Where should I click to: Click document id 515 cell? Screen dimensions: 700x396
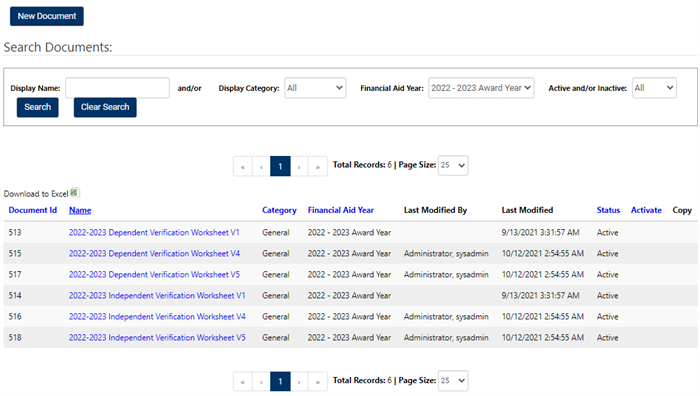15,254
